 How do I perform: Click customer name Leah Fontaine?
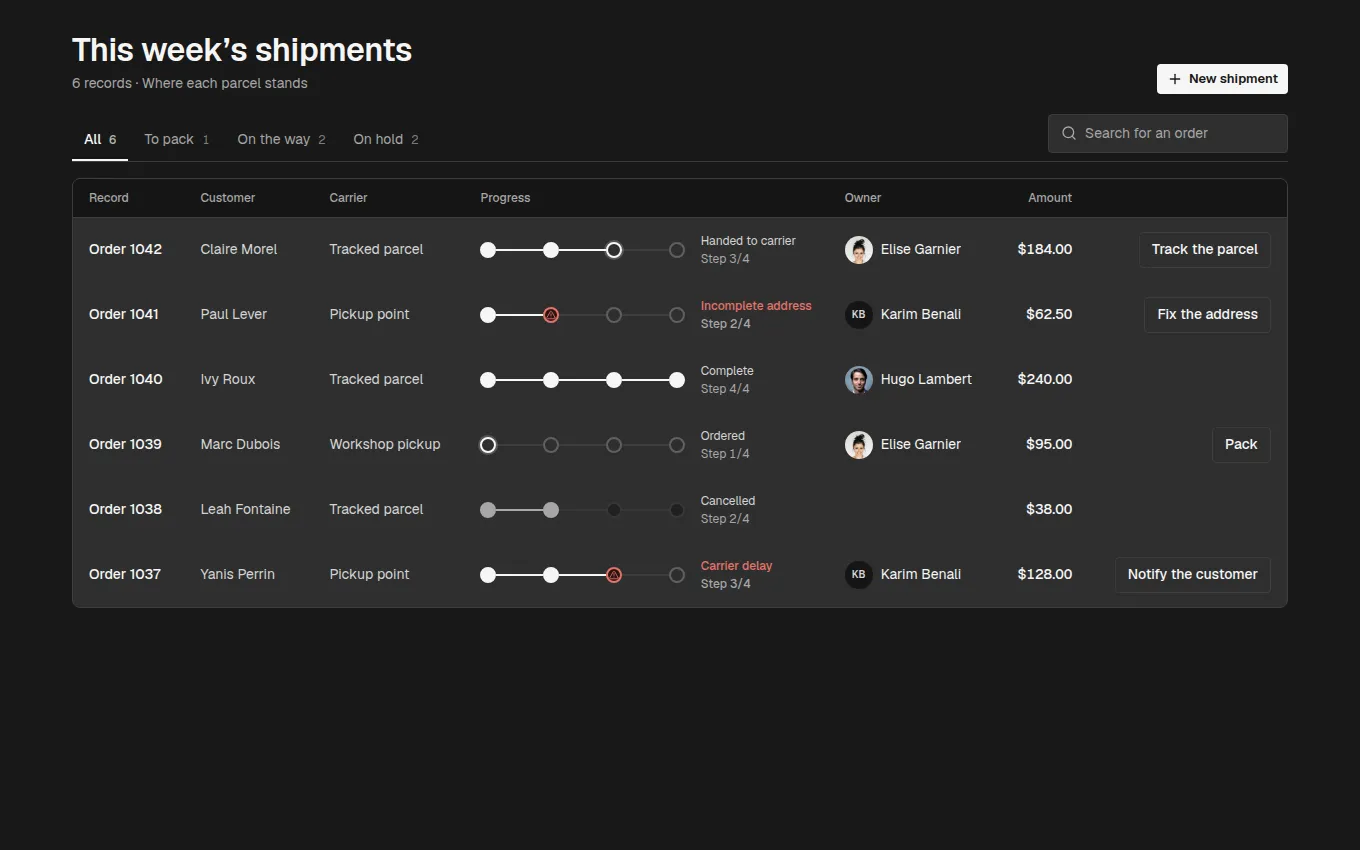[246, 510]
